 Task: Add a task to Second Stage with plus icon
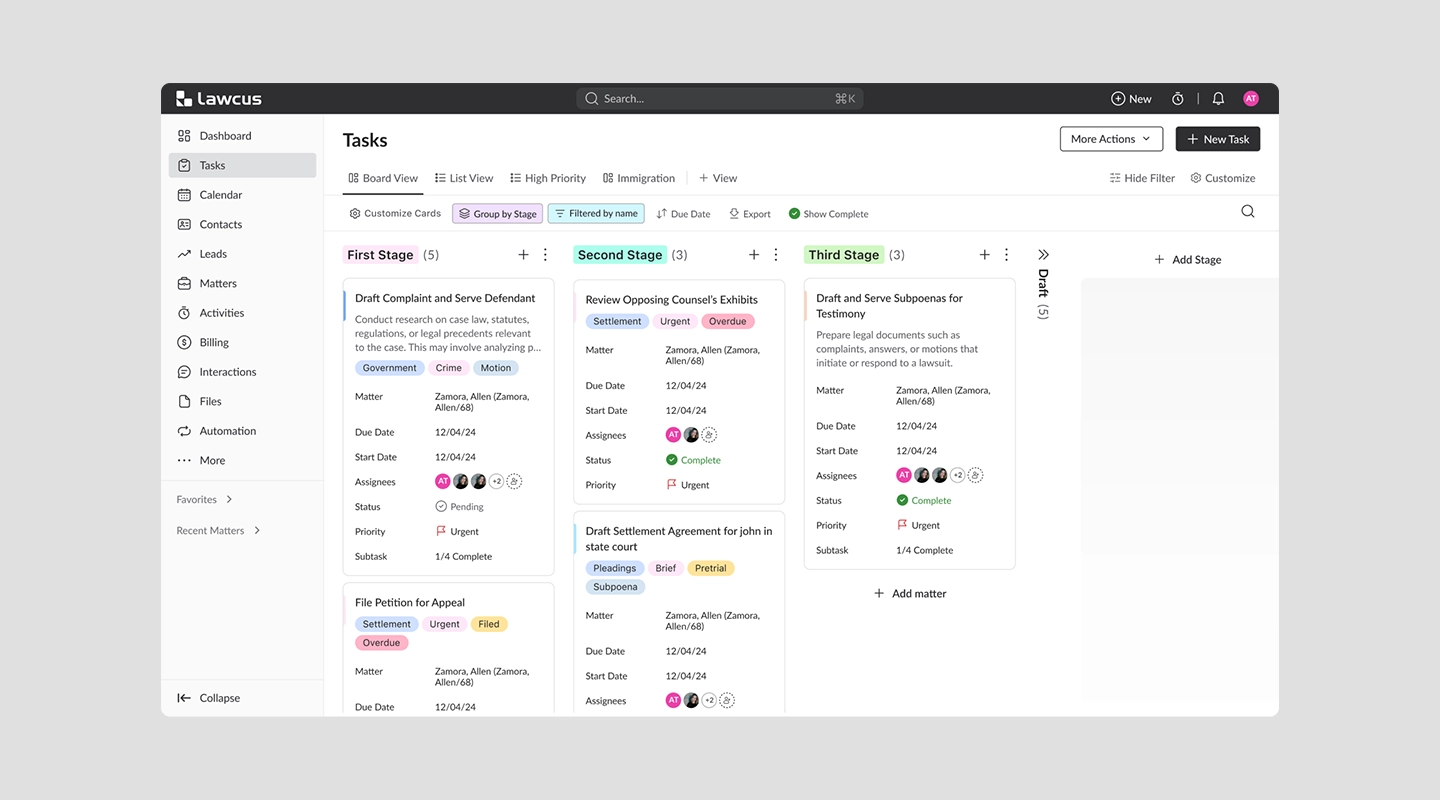click(754, 255)
